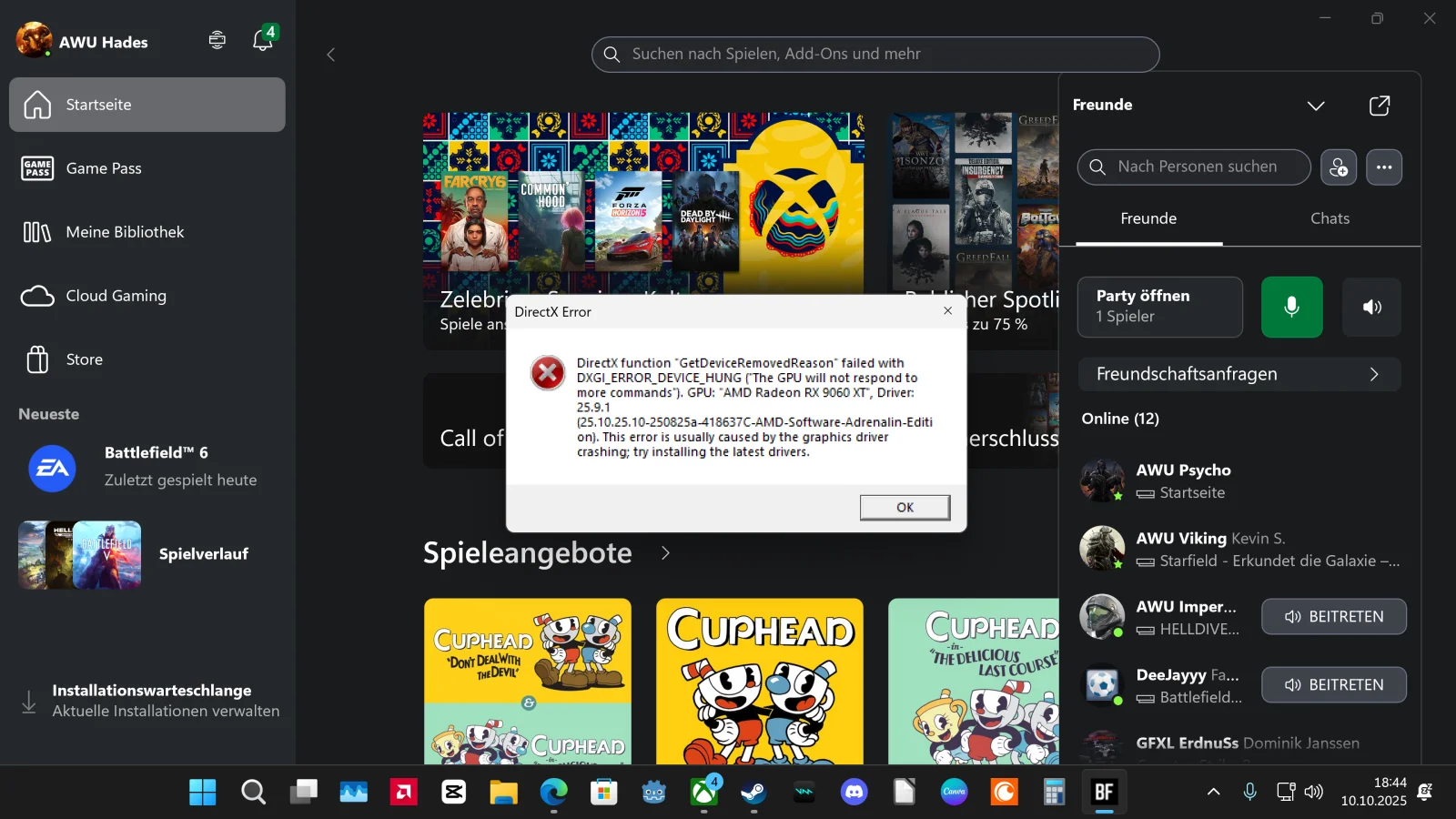The image size is (1456, 819).
Task: Open Godot from the taskbar
Action: [653, 793]
